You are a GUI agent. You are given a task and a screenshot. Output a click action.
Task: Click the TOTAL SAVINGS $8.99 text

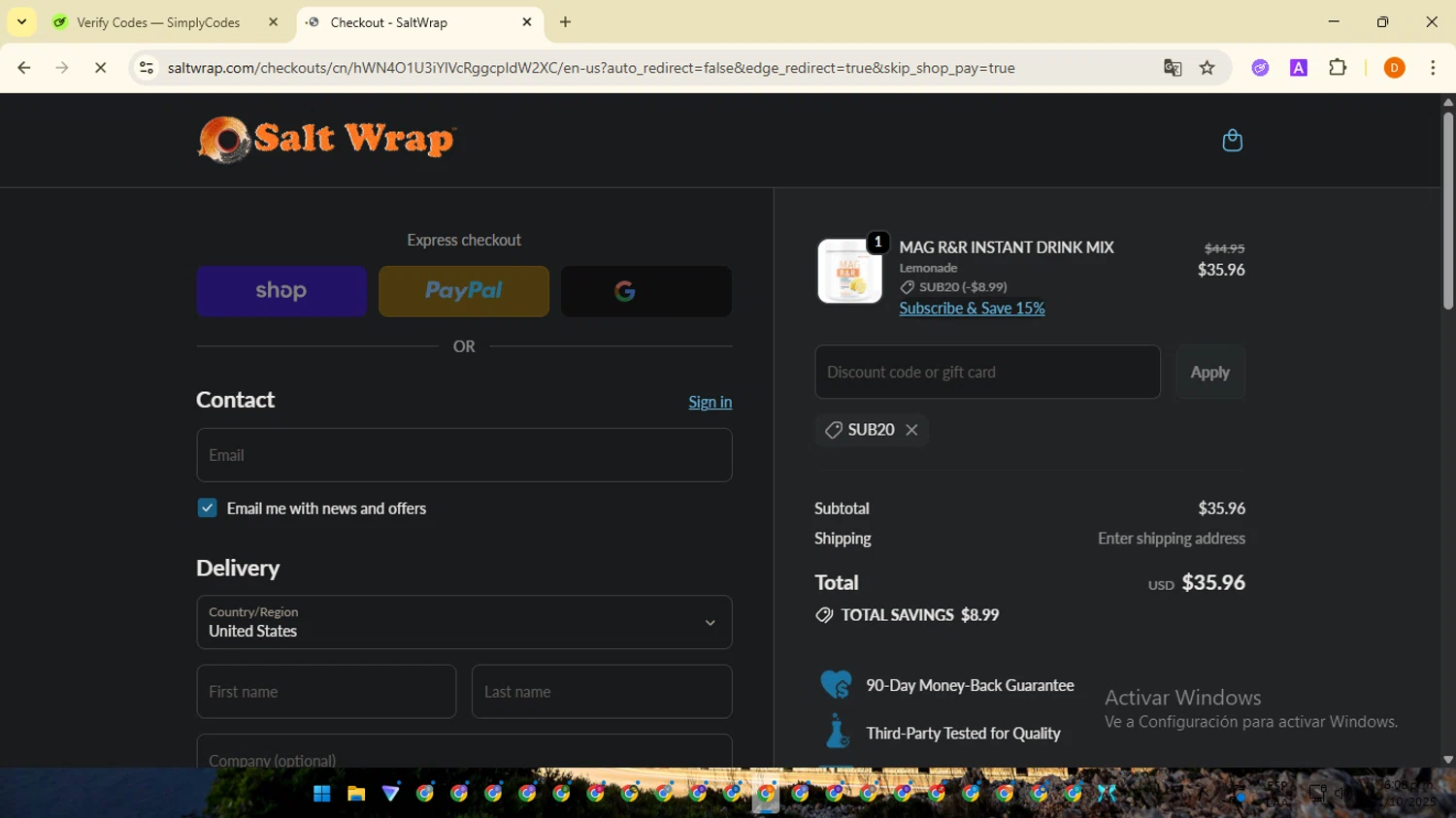coord(920,615)
